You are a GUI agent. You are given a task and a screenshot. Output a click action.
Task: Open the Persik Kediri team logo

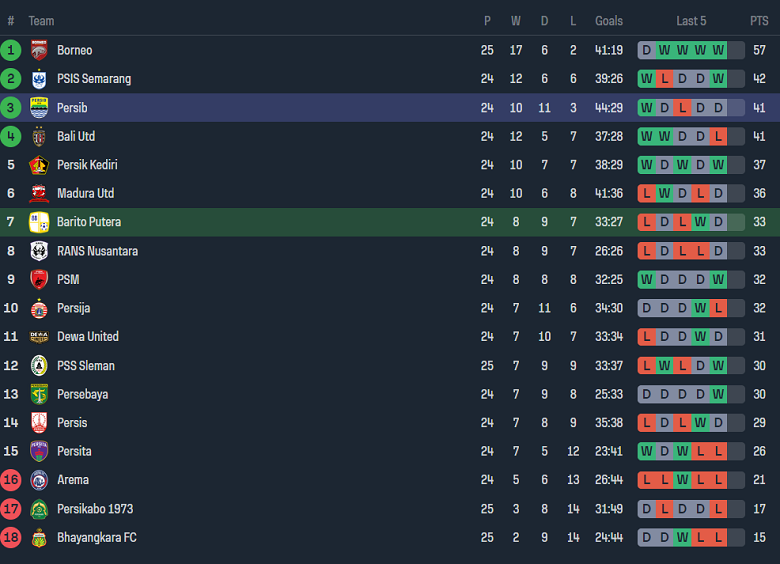tap(39, 165)
